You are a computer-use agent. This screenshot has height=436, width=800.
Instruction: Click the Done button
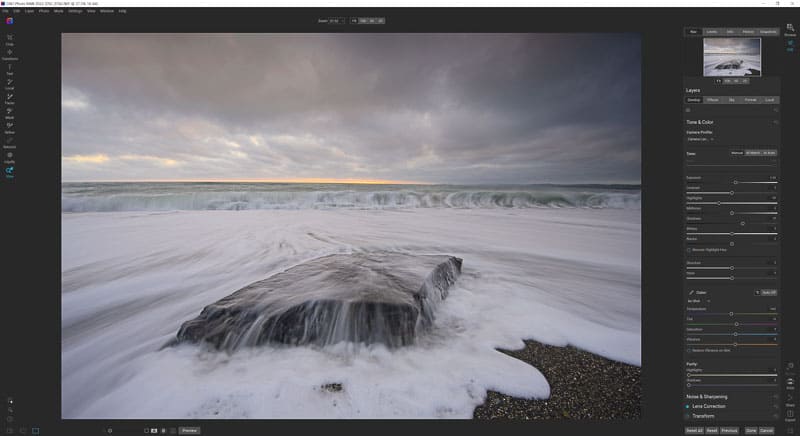751,431
